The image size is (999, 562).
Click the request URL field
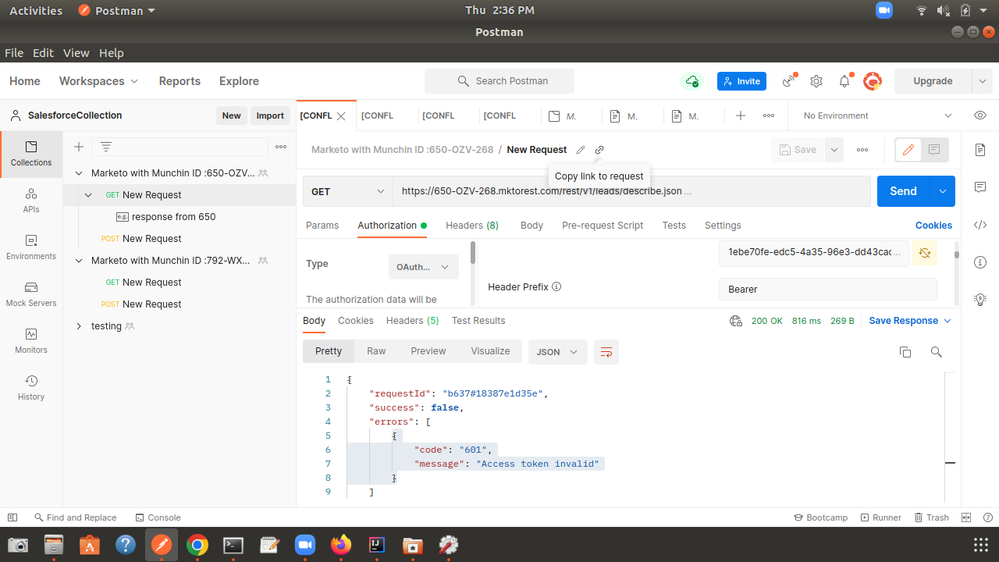(x=631, y=191)
